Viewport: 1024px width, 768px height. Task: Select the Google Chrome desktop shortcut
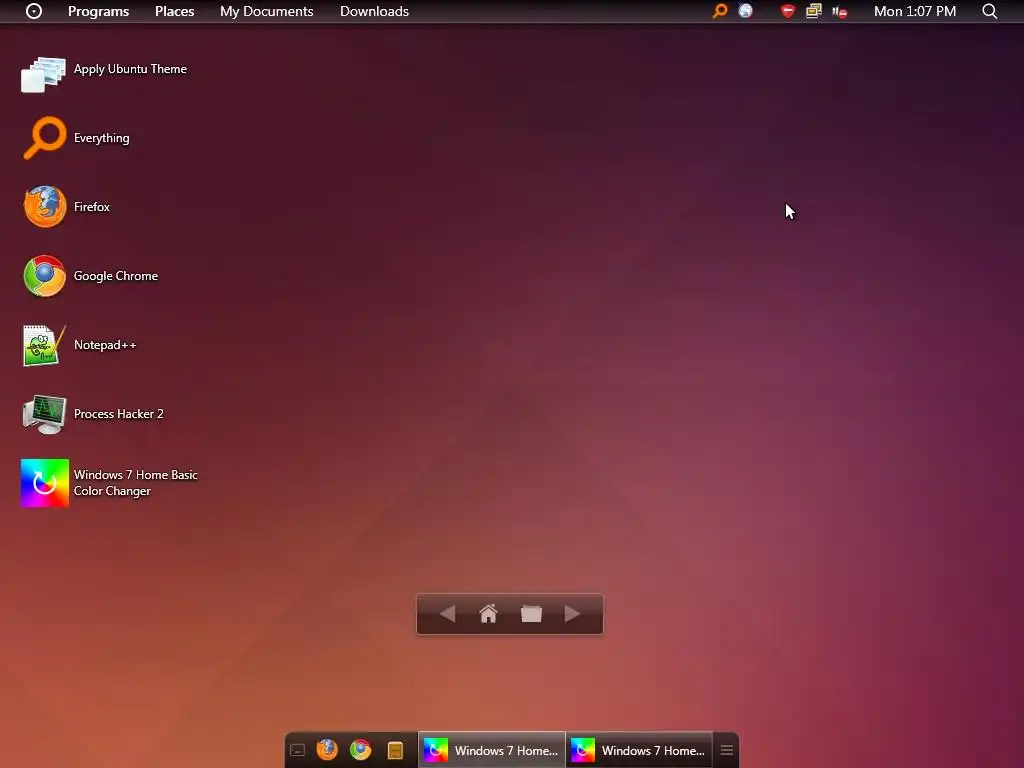(x=90, y=276)
